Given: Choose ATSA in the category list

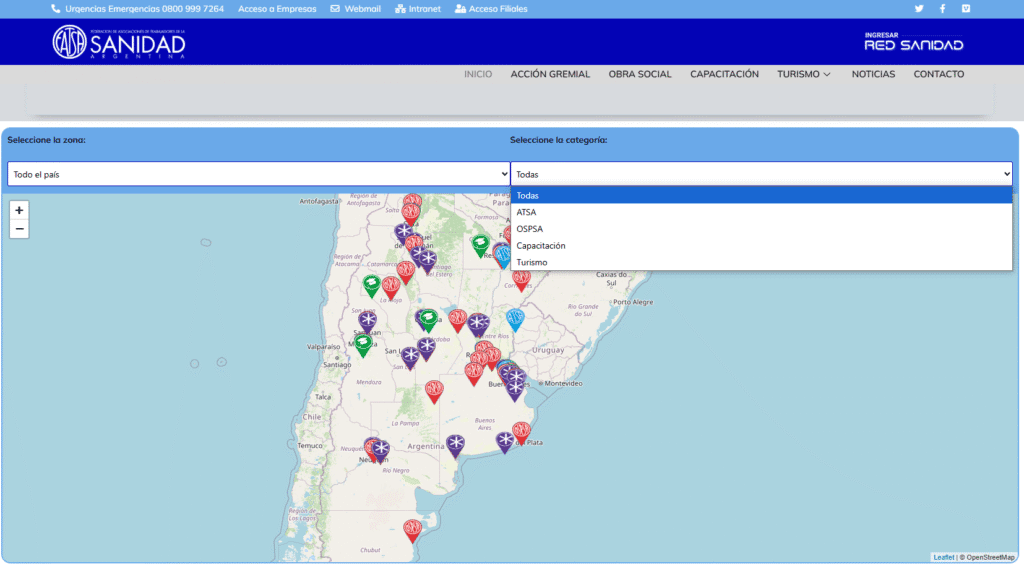Looking at the screenshot, I should [x=761, y=212].
